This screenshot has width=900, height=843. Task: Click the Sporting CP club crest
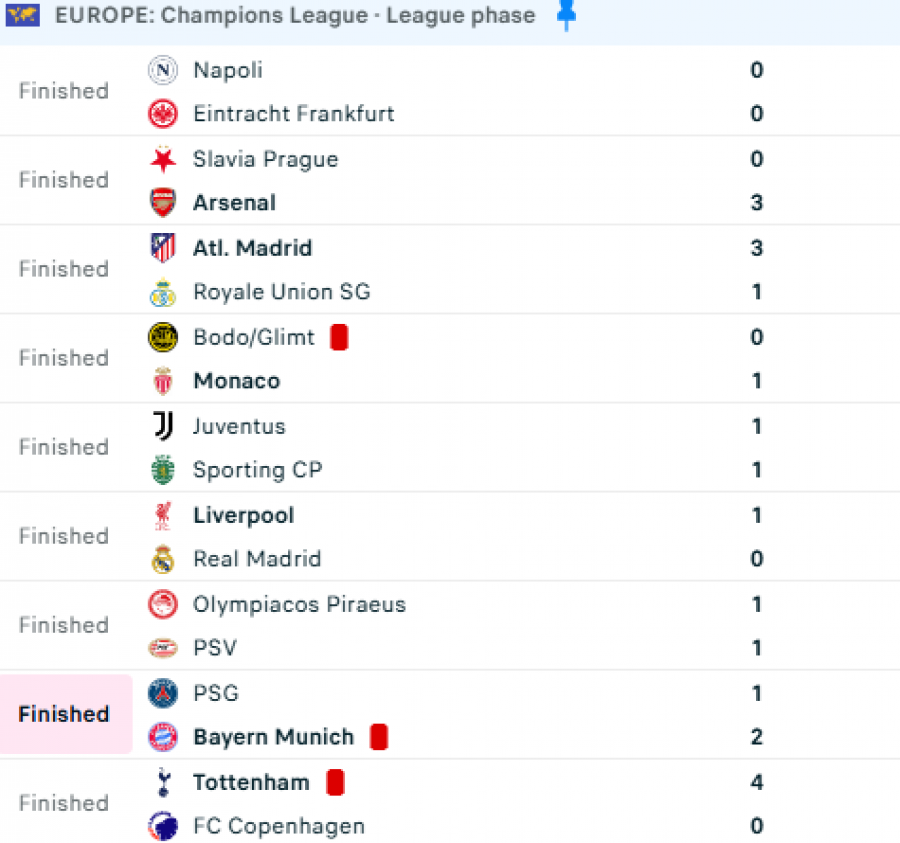point(163,470)
